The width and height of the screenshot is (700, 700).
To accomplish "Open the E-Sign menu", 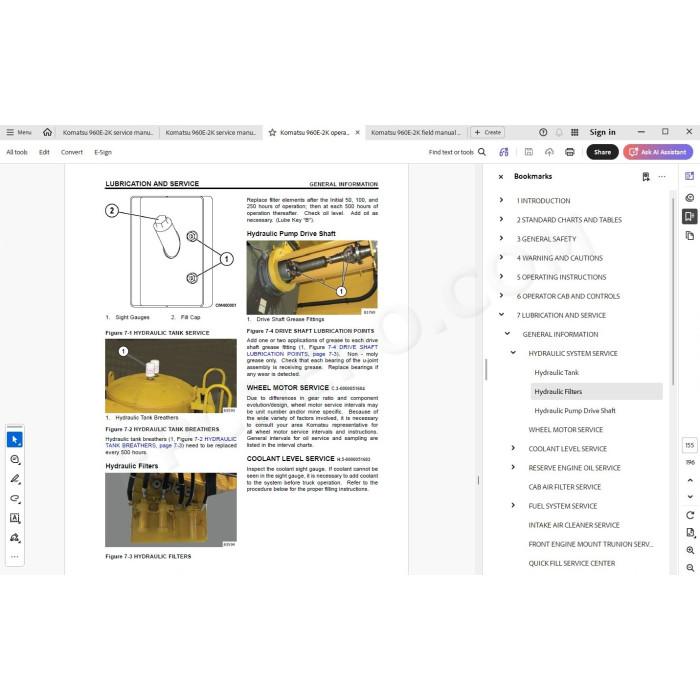I will tap(103, 152).
